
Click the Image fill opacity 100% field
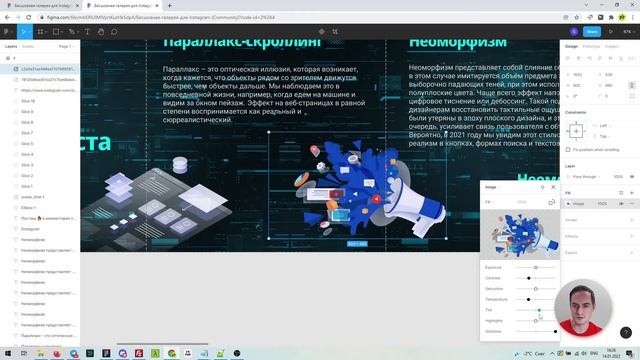(602, 204)
